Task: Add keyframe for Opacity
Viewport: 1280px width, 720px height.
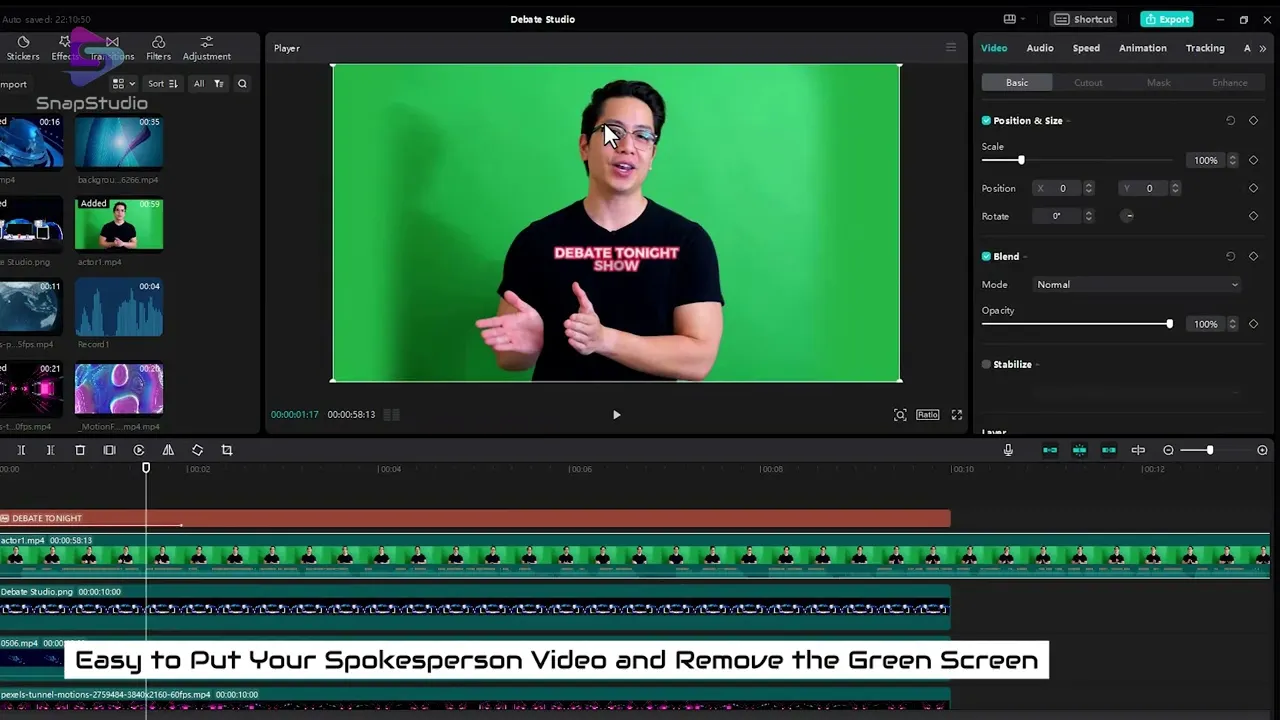Action: click(x=1253, y=324)
